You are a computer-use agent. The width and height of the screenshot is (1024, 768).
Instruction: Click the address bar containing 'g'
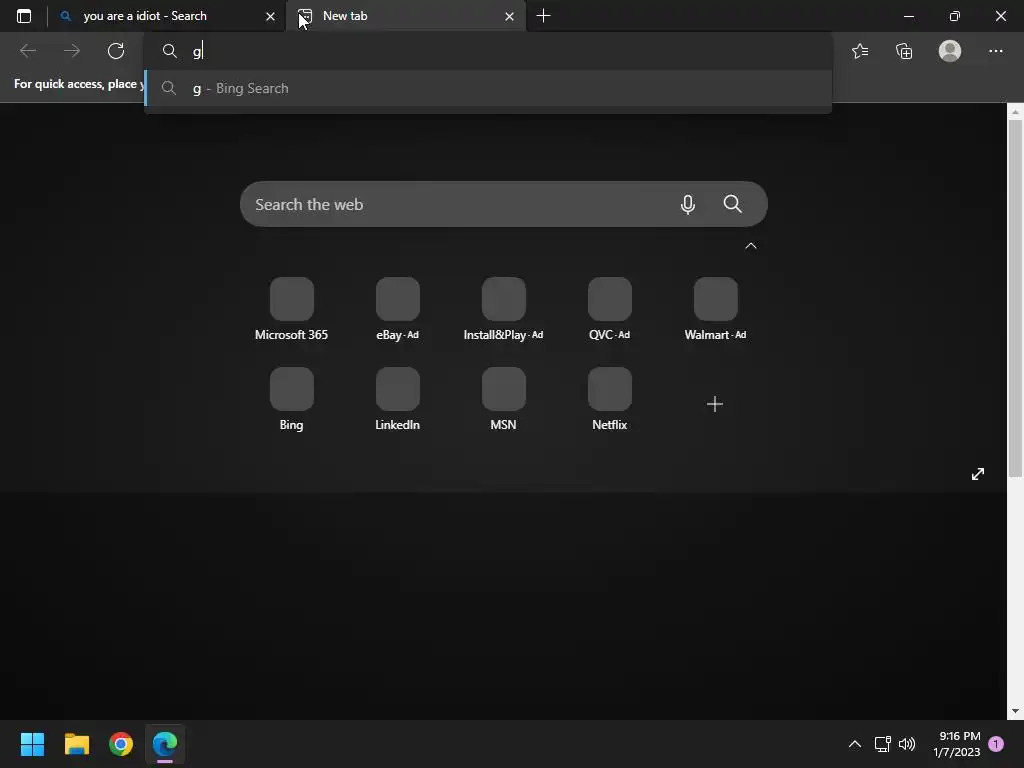coord(488,51)
